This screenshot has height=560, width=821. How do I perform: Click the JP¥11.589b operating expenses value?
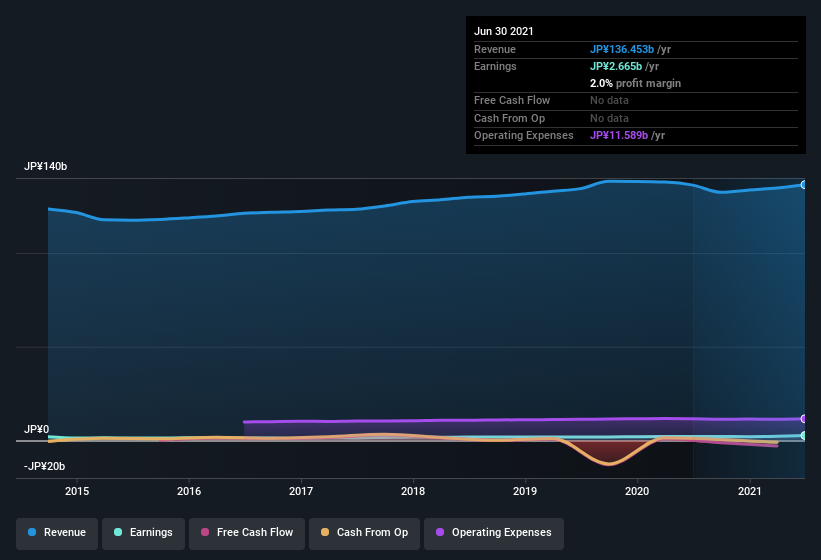click(x=619, y=136)
